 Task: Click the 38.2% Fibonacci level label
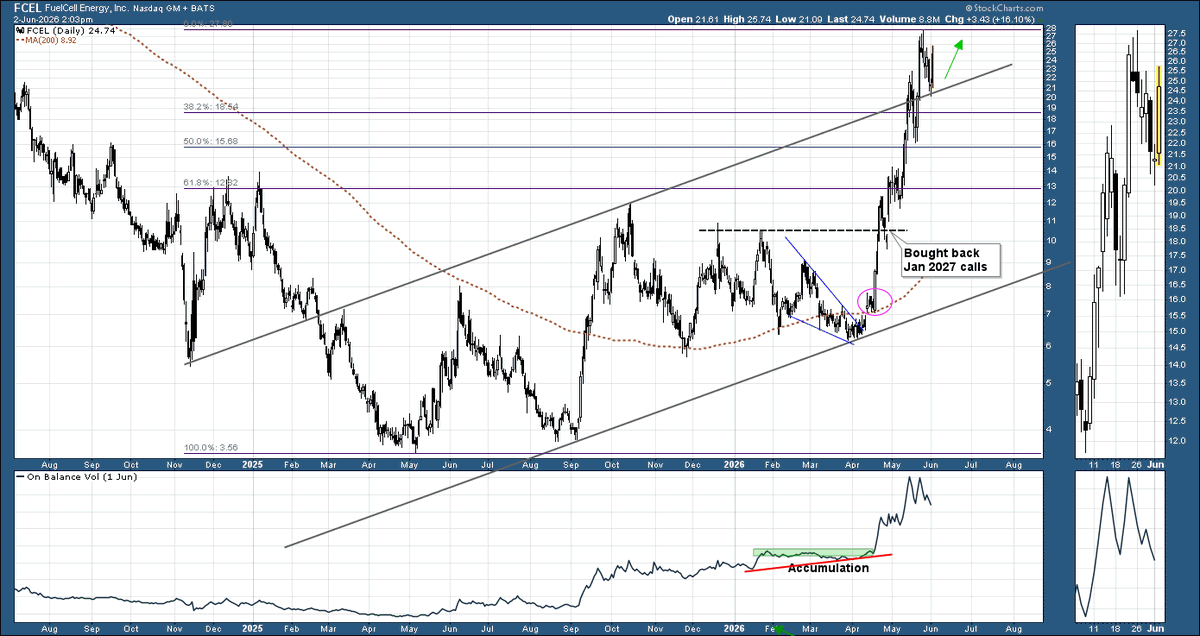click(x=211, y=106)
